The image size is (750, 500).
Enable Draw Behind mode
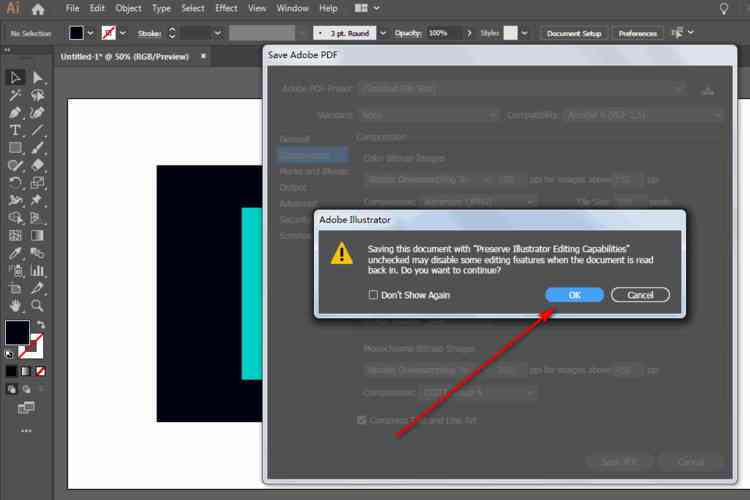click(26, 389)
